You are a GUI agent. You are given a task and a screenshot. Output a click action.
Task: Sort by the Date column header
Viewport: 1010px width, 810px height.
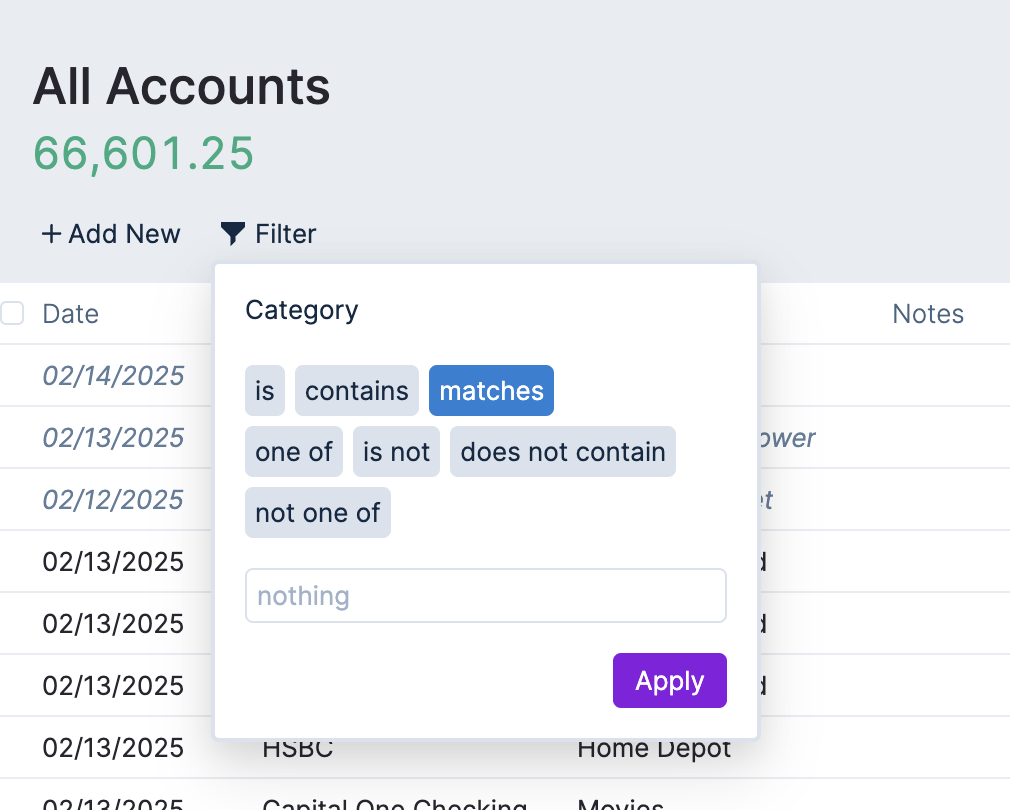click(71, 314)
